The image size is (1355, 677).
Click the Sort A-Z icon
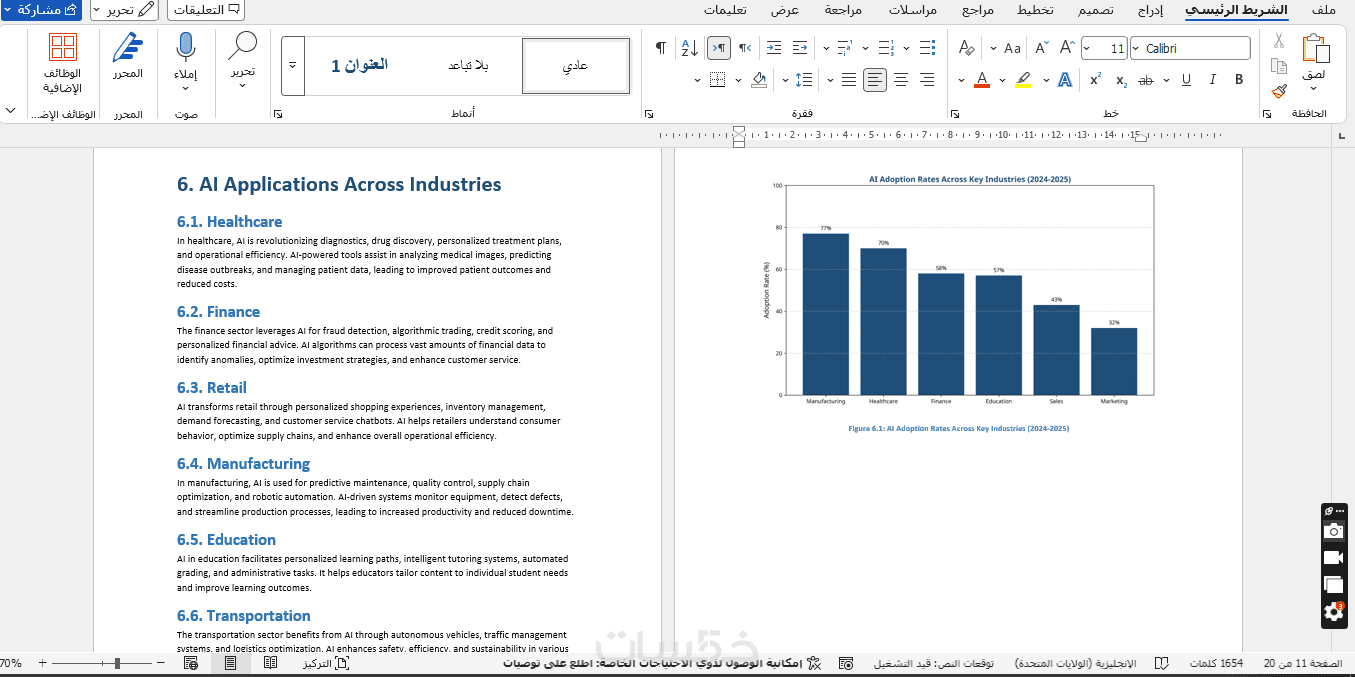tap(689, 48)
